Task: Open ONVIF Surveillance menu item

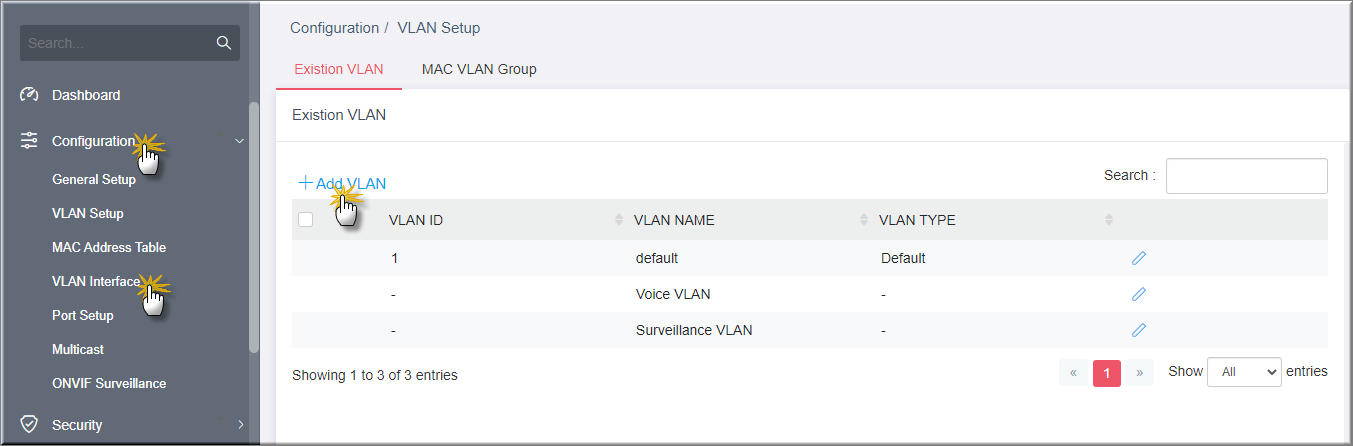Action: click(x=109, y=383)
